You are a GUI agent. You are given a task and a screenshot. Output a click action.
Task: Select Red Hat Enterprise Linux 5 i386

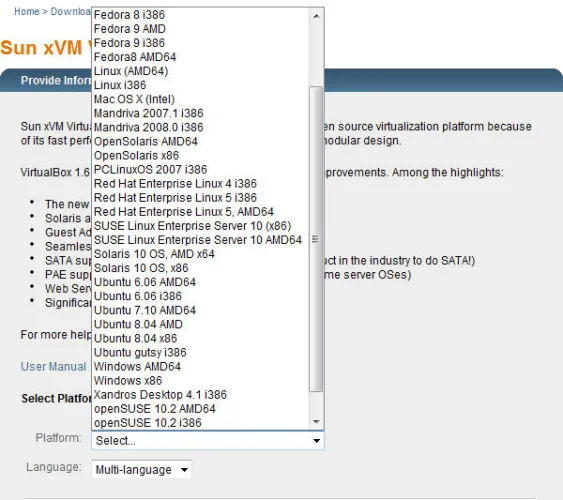(x=200, y=197)
